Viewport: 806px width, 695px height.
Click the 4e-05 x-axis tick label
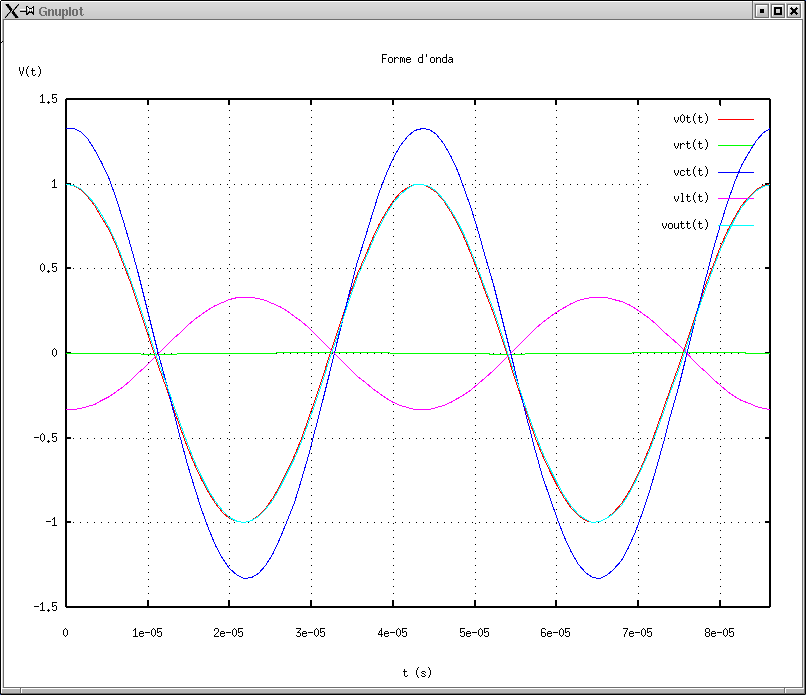tap(392, 633)
